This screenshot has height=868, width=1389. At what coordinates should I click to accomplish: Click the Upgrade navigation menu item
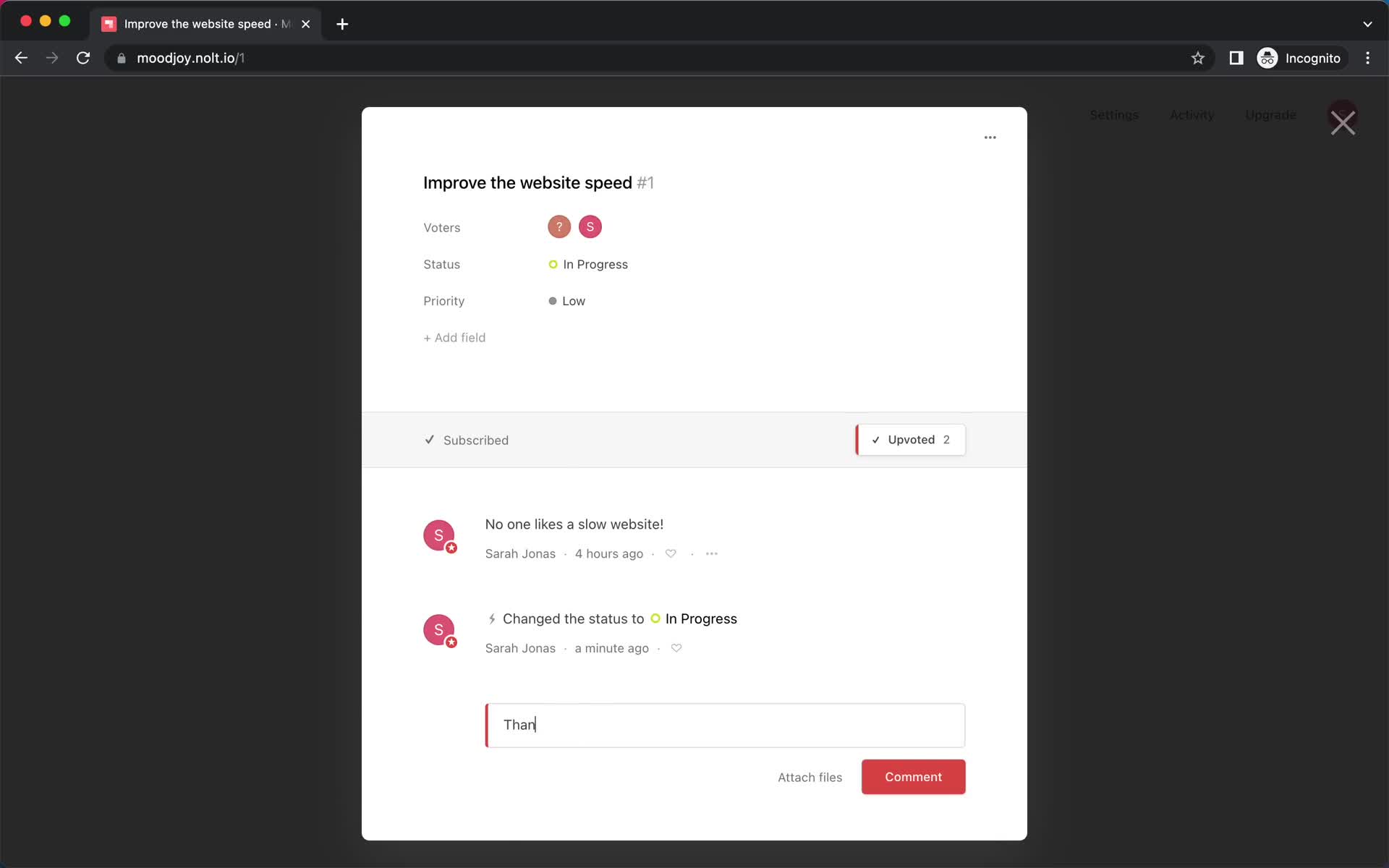(1270, 114)
